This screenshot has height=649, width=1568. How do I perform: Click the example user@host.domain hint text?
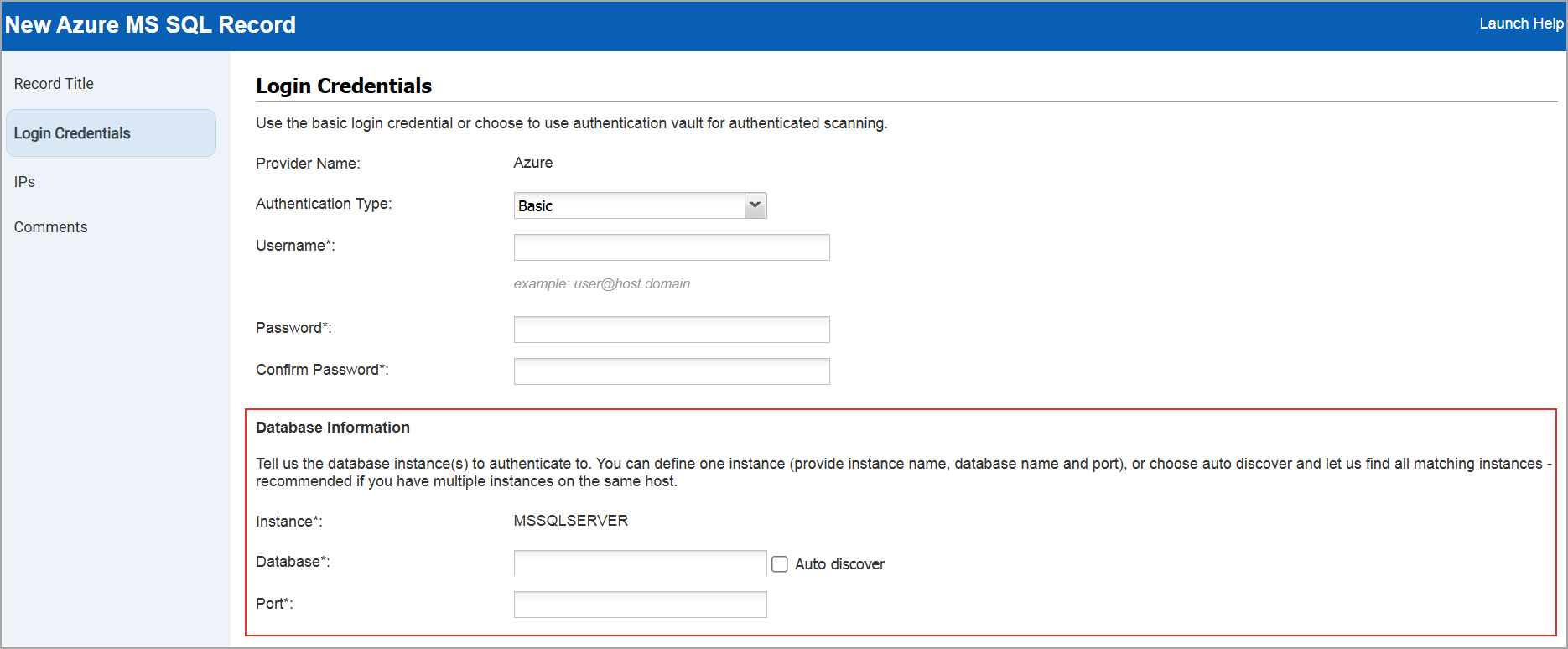coord(601,284)
